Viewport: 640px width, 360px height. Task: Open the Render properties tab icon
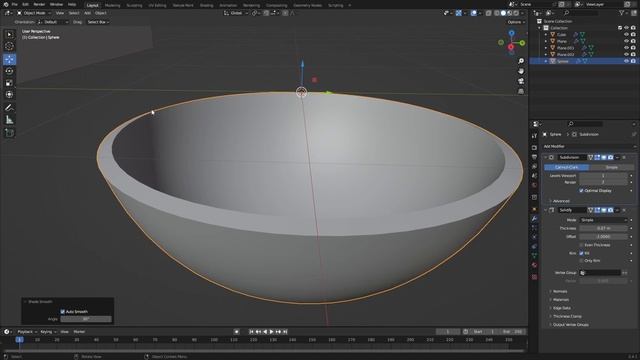coord(534,147)
